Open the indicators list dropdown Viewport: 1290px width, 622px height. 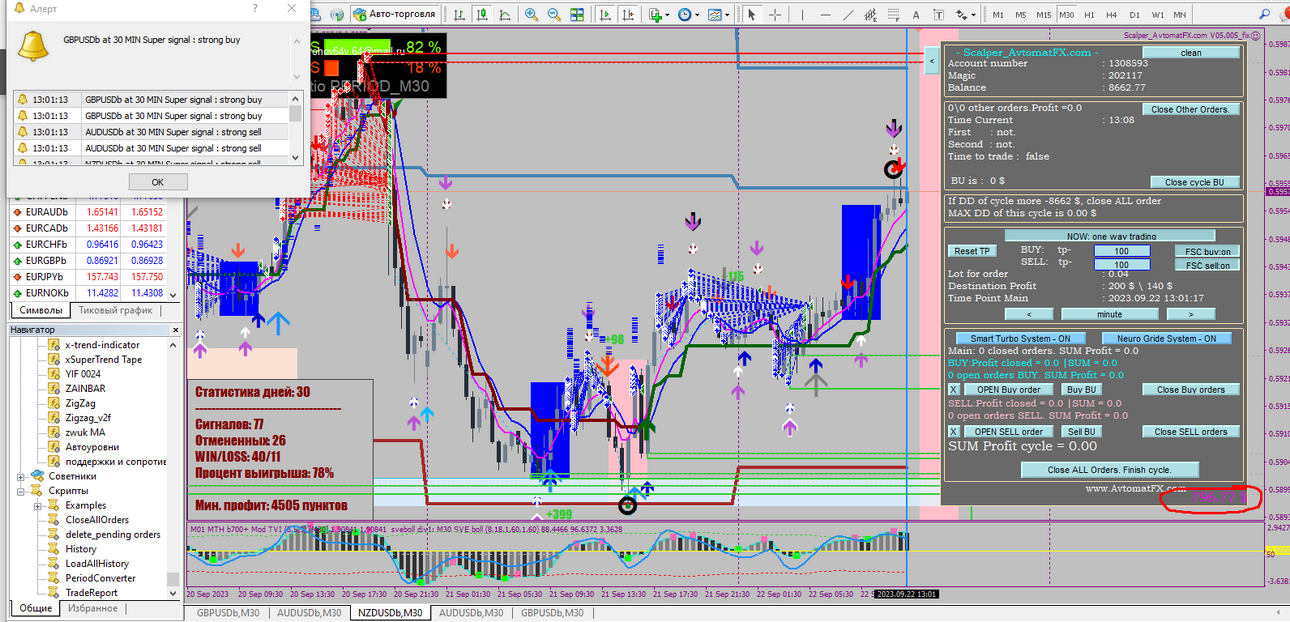[x=659, y=15]
